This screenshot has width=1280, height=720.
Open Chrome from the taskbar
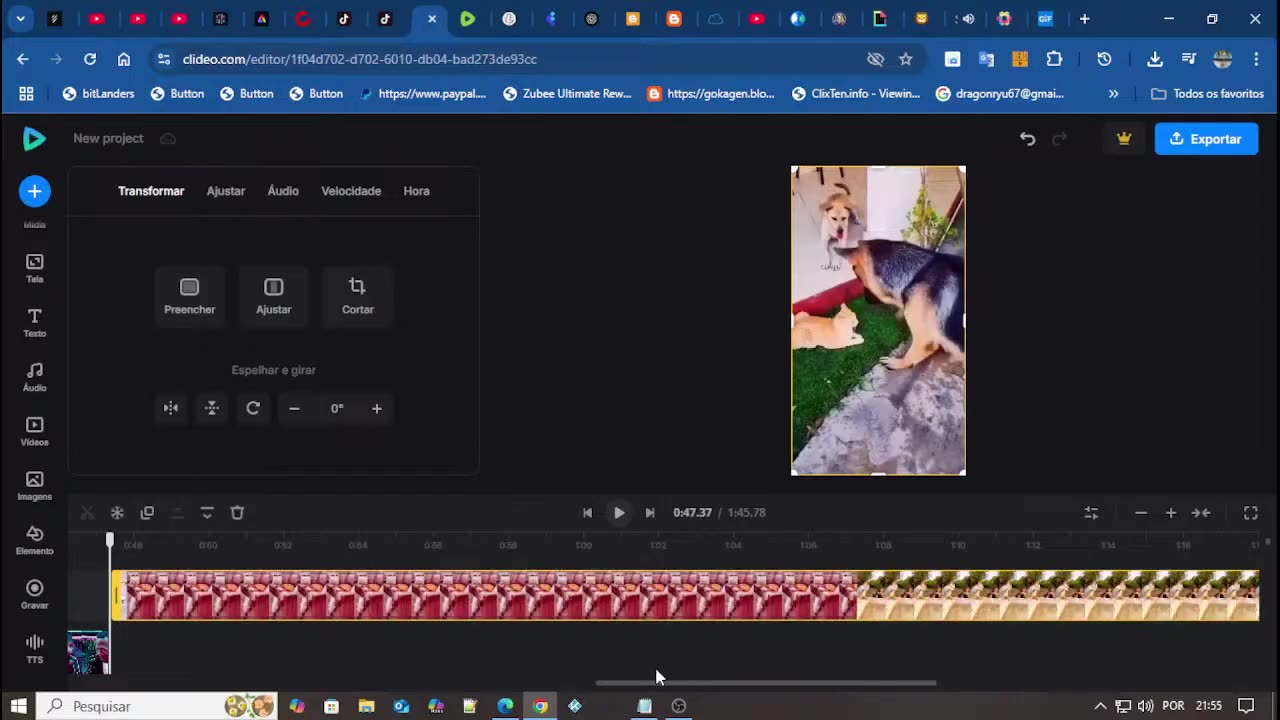tap(540, 706)
